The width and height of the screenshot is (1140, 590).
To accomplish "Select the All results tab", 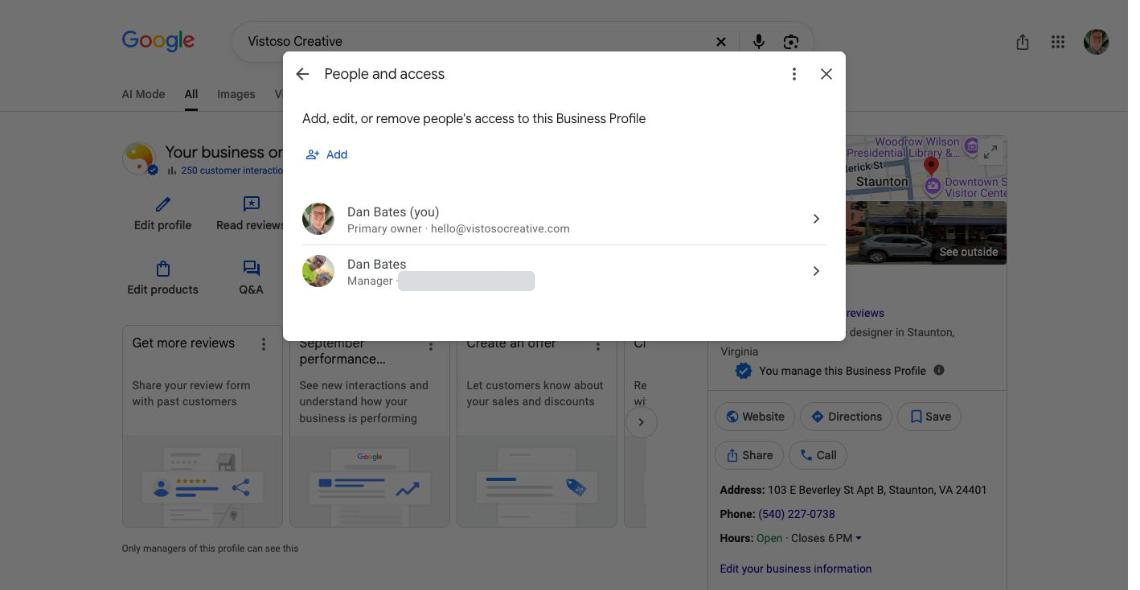I will tap(191, 94).
